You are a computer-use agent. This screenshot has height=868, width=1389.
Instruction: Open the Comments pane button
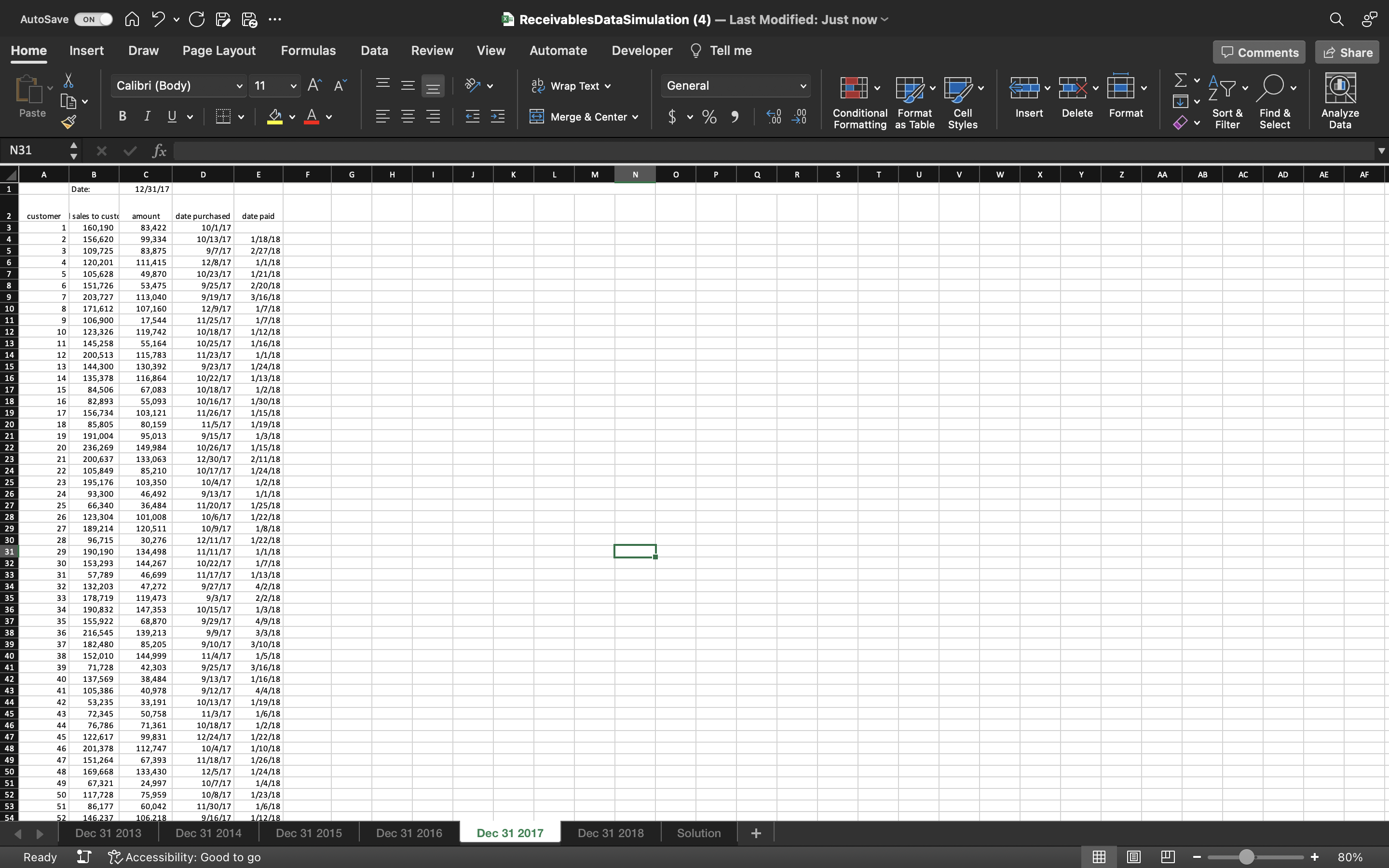1259,52
